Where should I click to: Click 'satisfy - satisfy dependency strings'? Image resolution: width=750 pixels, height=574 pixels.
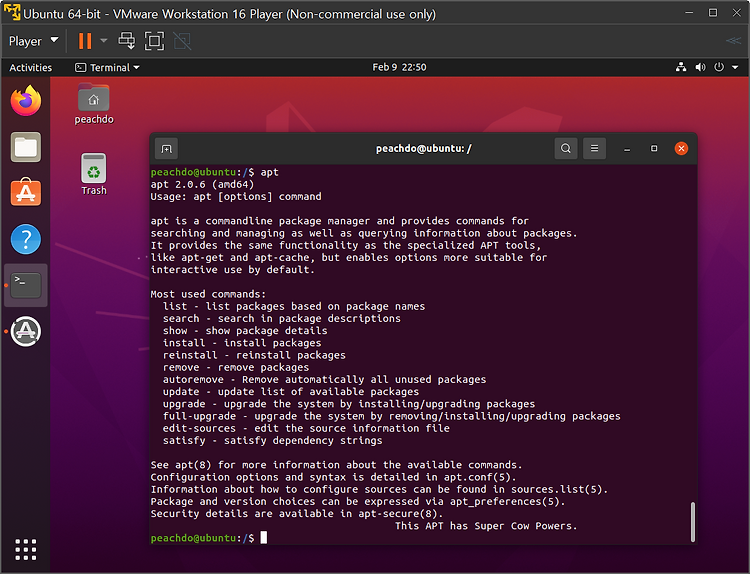point(273,441)
